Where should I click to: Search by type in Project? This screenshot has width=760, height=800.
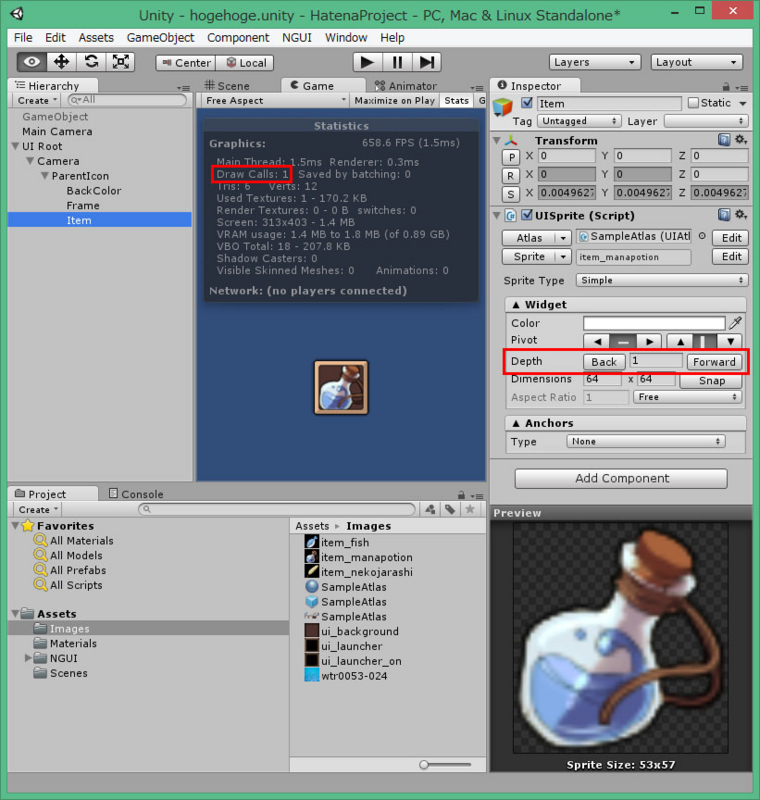[430, 509]
